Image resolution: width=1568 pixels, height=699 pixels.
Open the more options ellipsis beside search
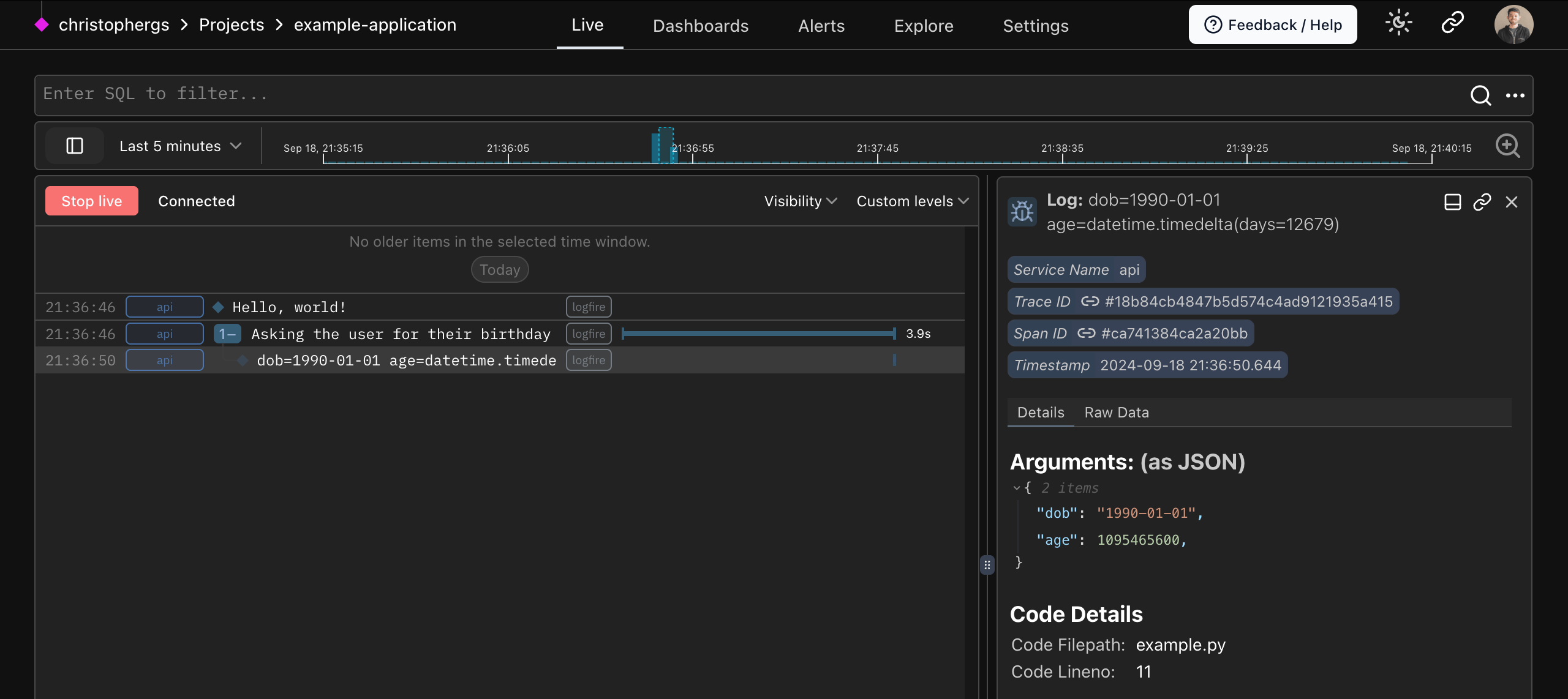[1517, 95]
